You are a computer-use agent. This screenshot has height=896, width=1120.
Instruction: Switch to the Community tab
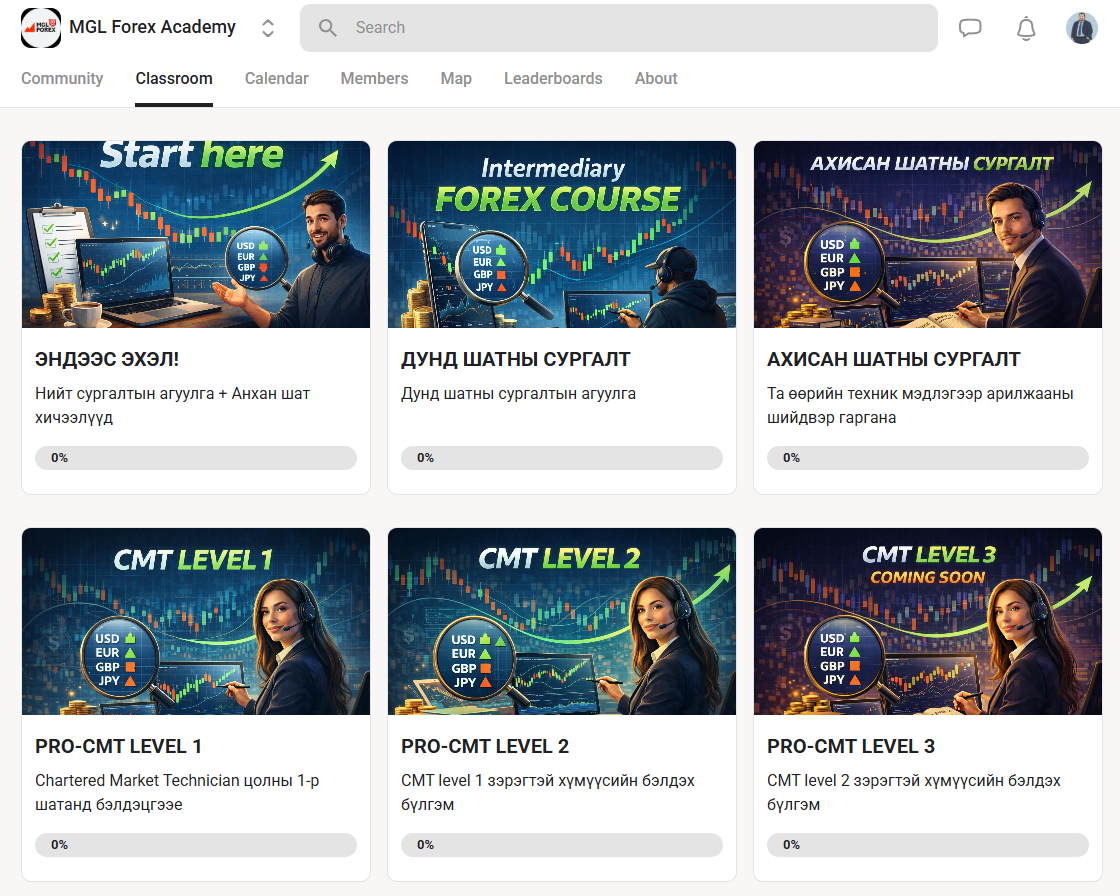62,78
